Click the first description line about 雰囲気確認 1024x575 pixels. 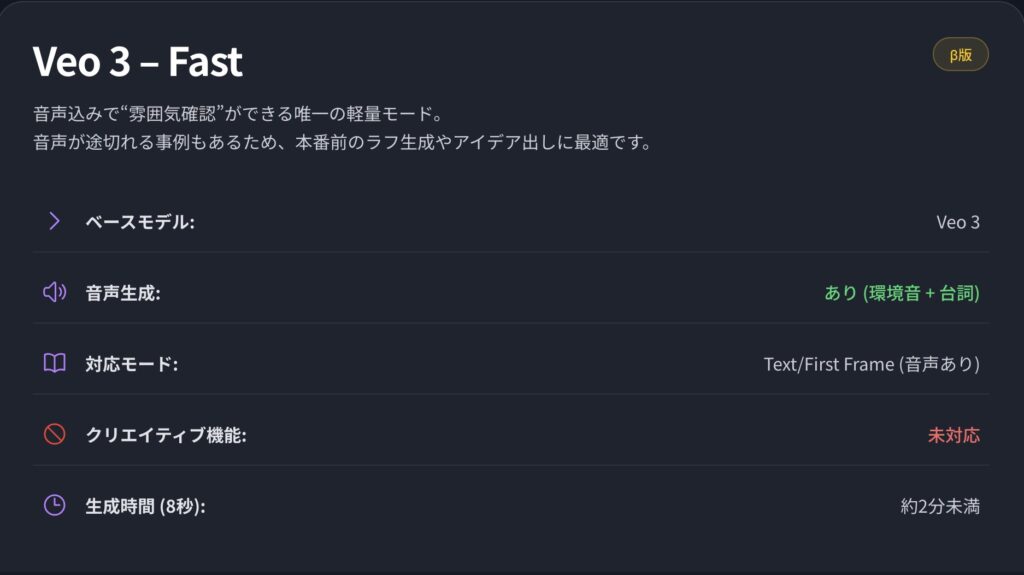pyautogui.click(x=238, y=114)
